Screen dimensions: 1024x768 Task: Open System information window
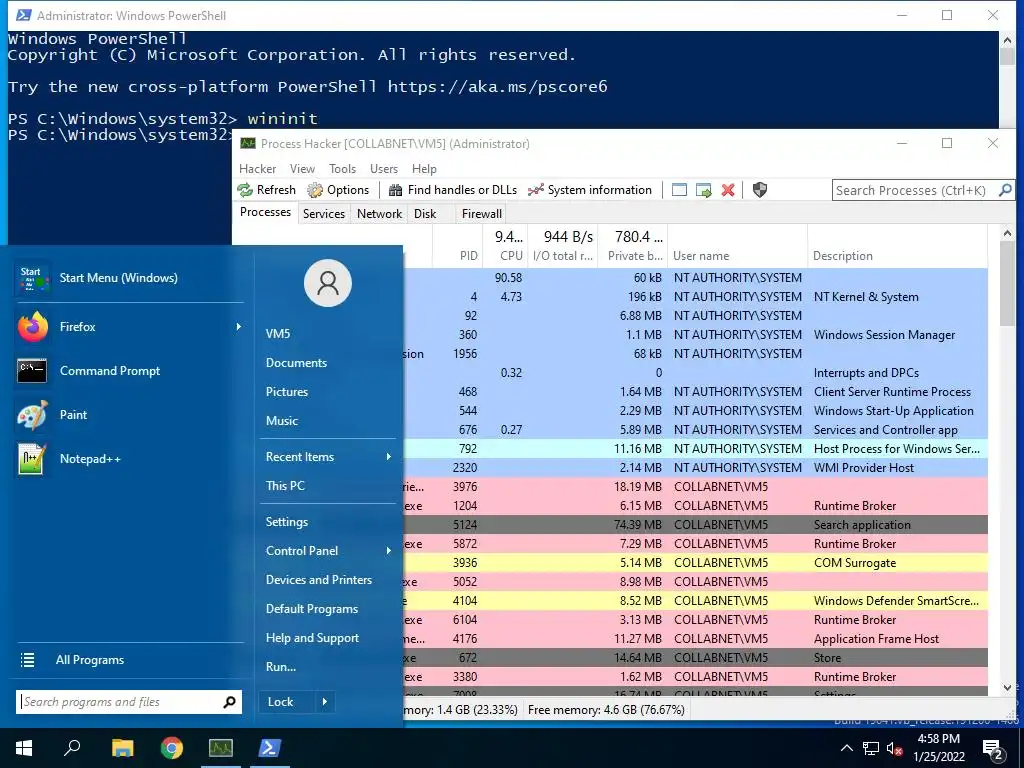590,190
